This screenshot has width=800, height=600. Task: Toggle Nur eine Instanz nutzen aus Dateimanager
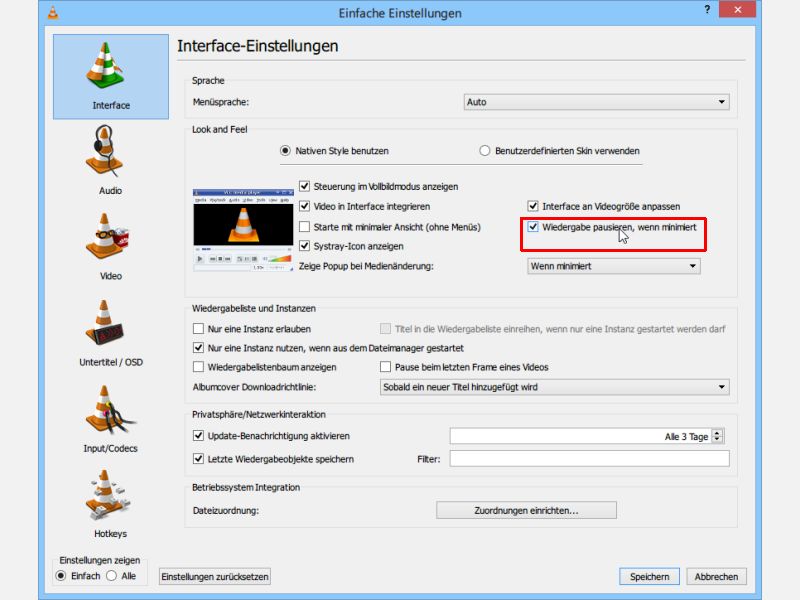(x=329, y=348)
